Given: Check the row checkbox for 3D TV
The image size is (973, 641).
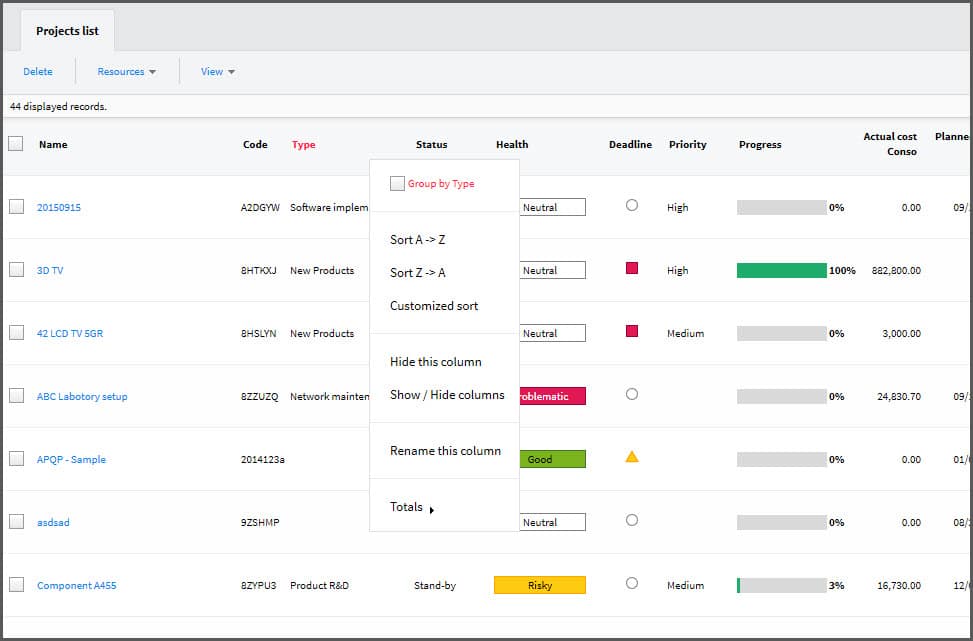Looking at the screenshot, I should (x=16, y=270).
